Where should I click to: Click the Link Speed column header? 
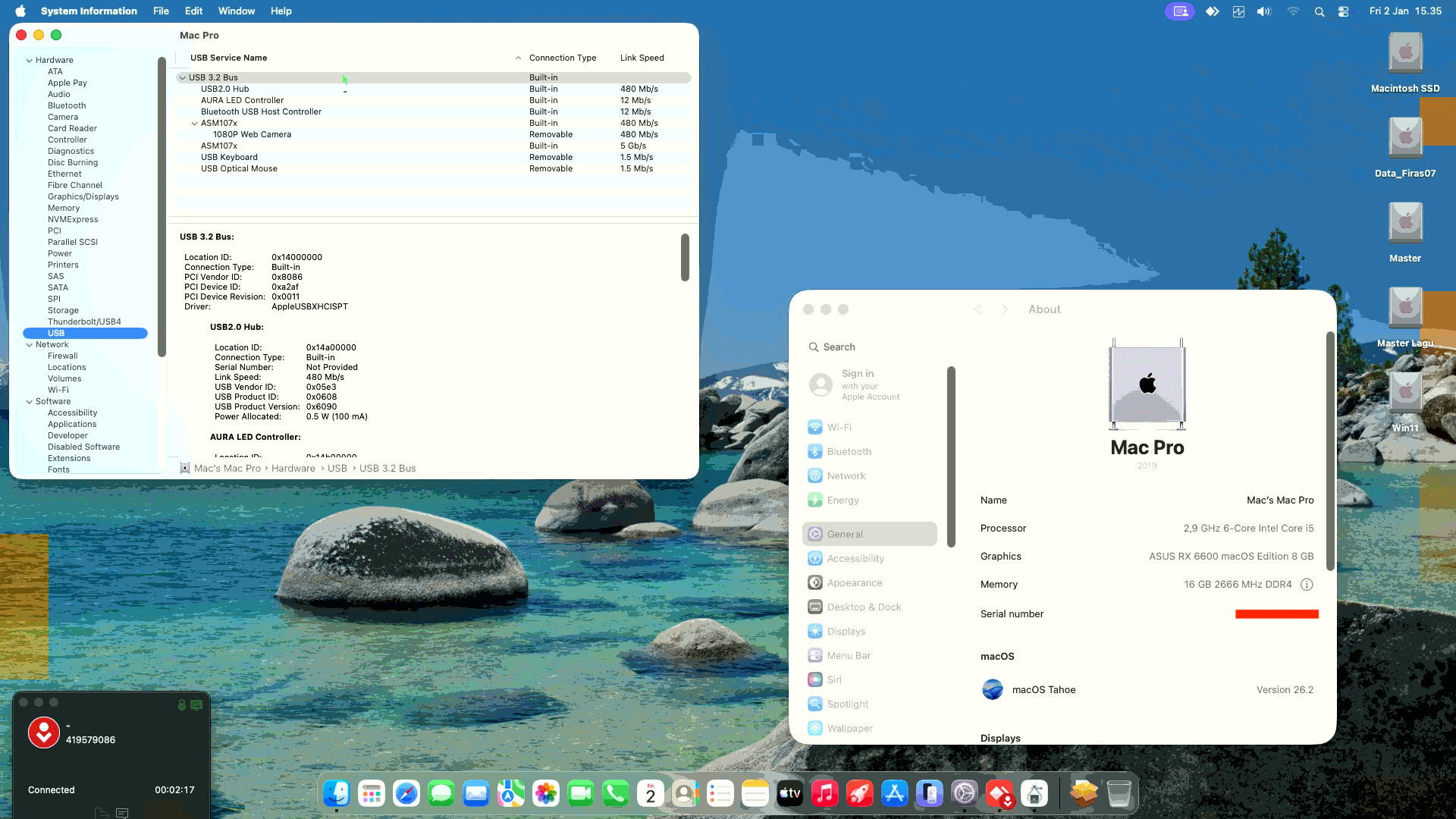coord(642,58)
